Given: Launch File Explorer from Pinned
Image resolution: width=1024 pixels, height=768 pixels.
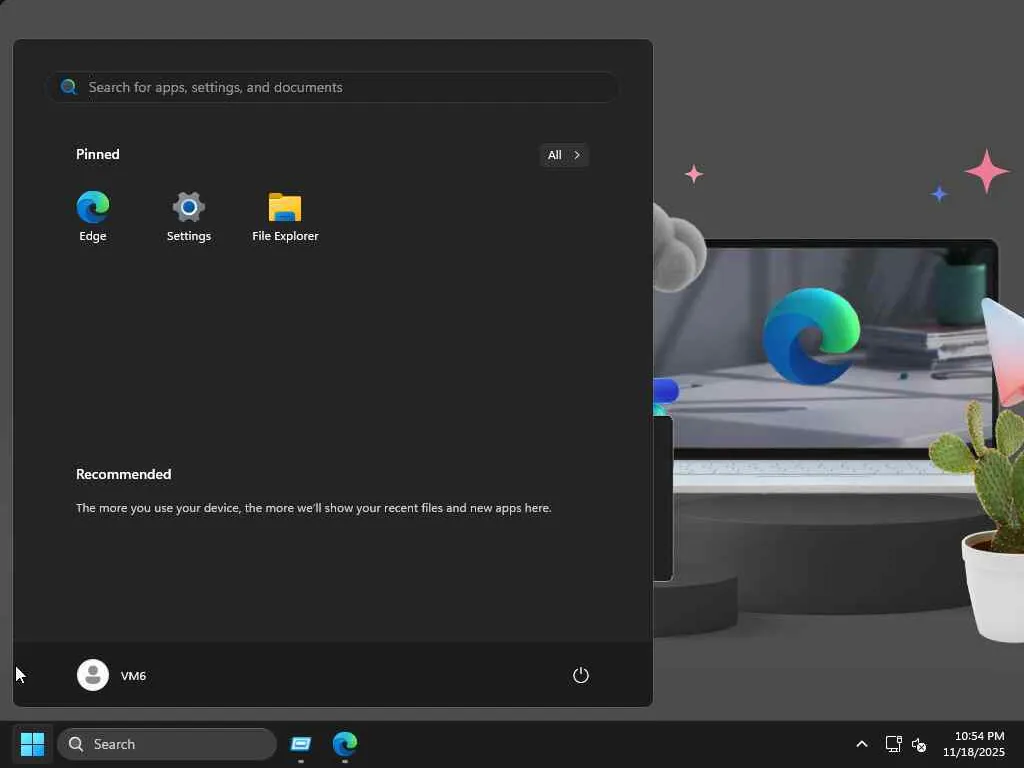Looking at the screenshot, I should (x=285, y=216).
